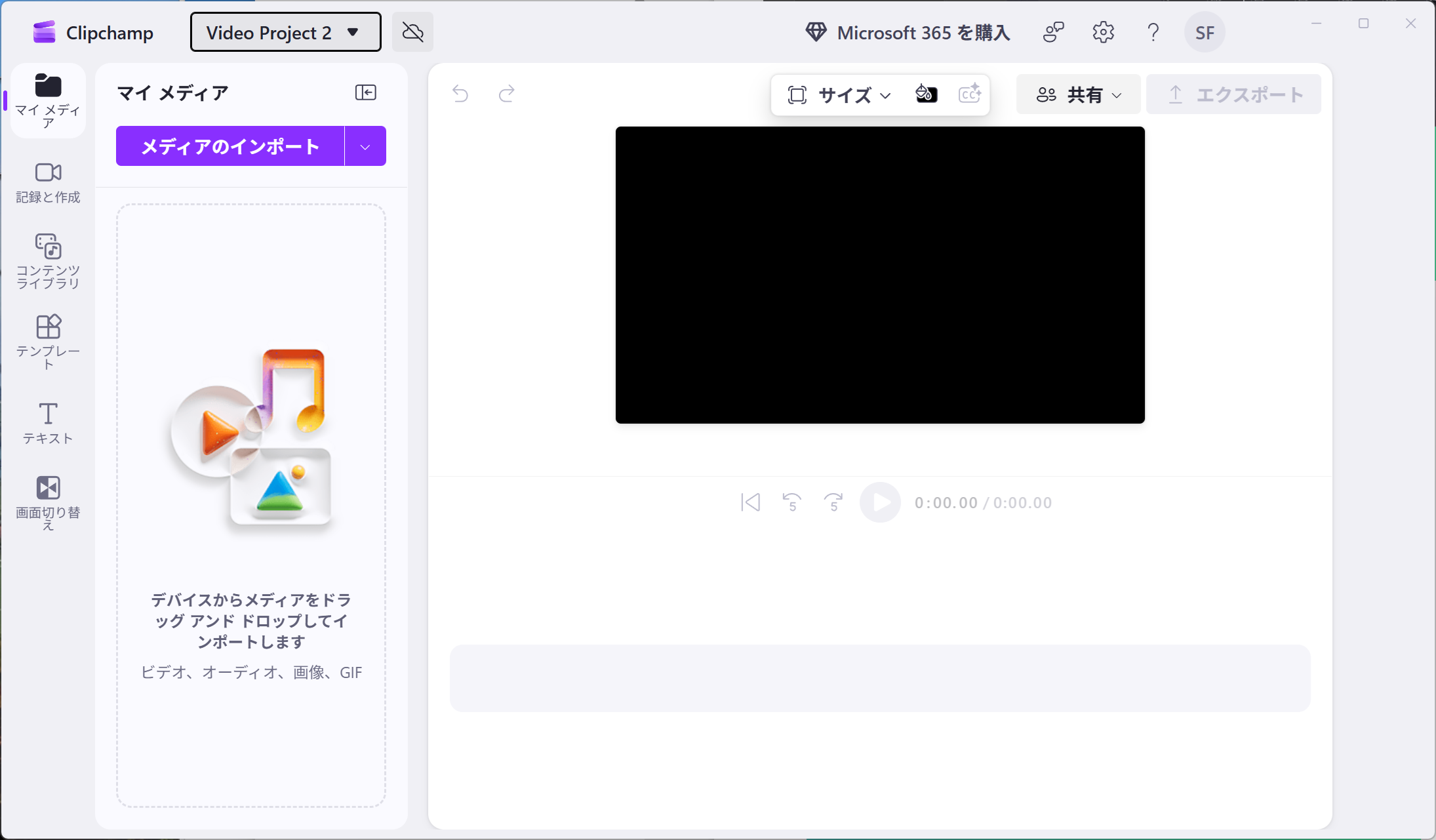
Task: Open the 画面切り替え (Transitions) sidebar section
Action: coord(48,502)
